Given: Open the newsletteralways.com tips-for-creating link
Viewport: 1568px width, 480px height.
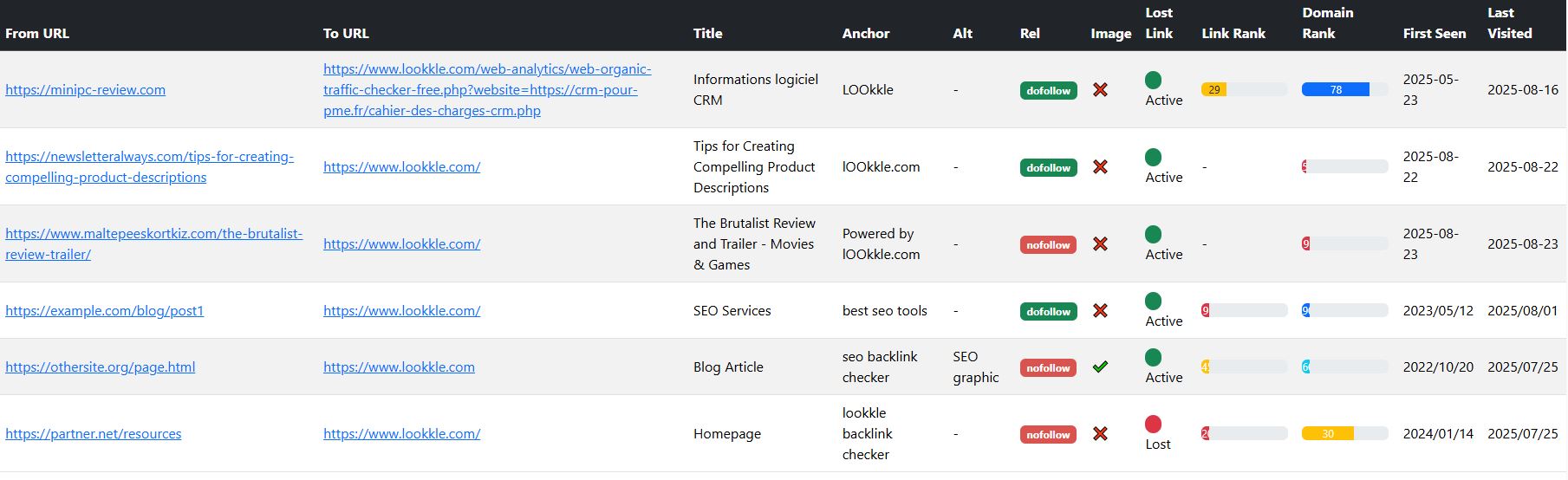Looking at the screenshot, I should click(x=149, y=166).
